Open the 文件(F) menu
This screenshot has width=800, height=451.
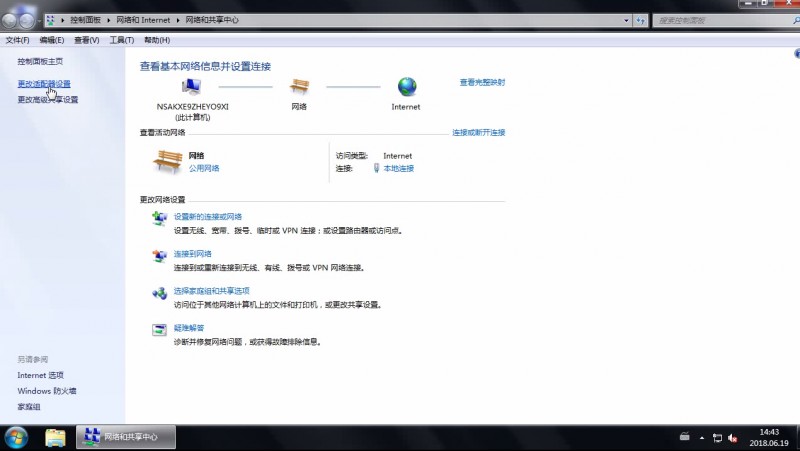point(17,40)
